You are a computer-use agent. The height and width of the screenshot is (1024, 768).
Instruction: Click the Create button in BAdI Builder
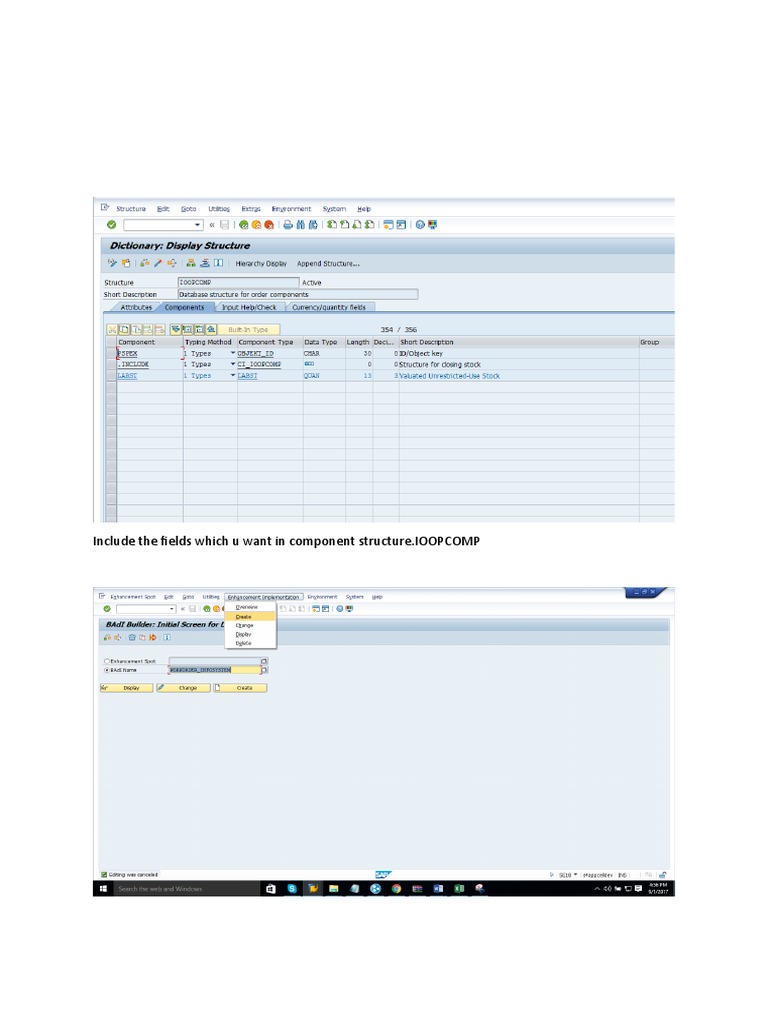240,688
